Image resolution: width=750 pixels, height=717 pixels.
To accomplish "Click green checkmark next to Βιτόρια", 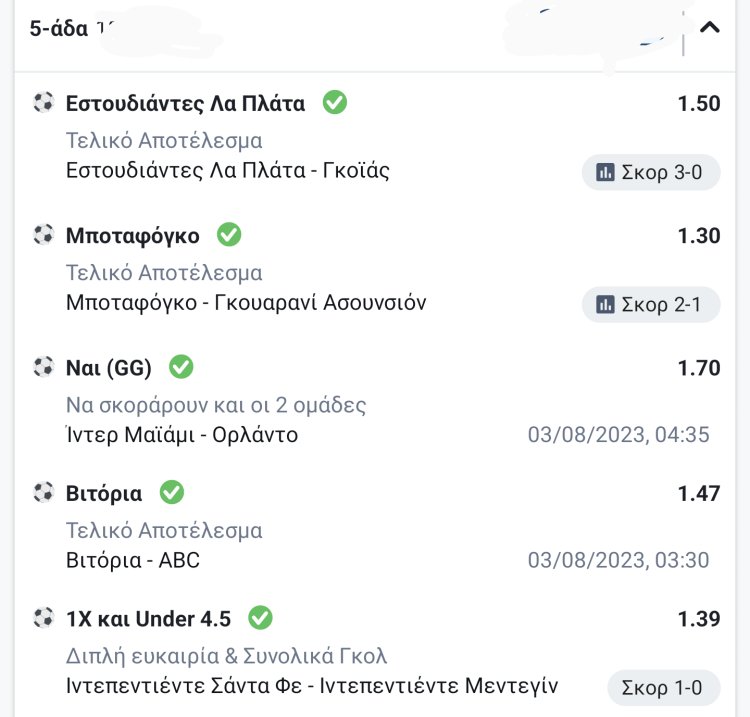I will pos(172,492).
